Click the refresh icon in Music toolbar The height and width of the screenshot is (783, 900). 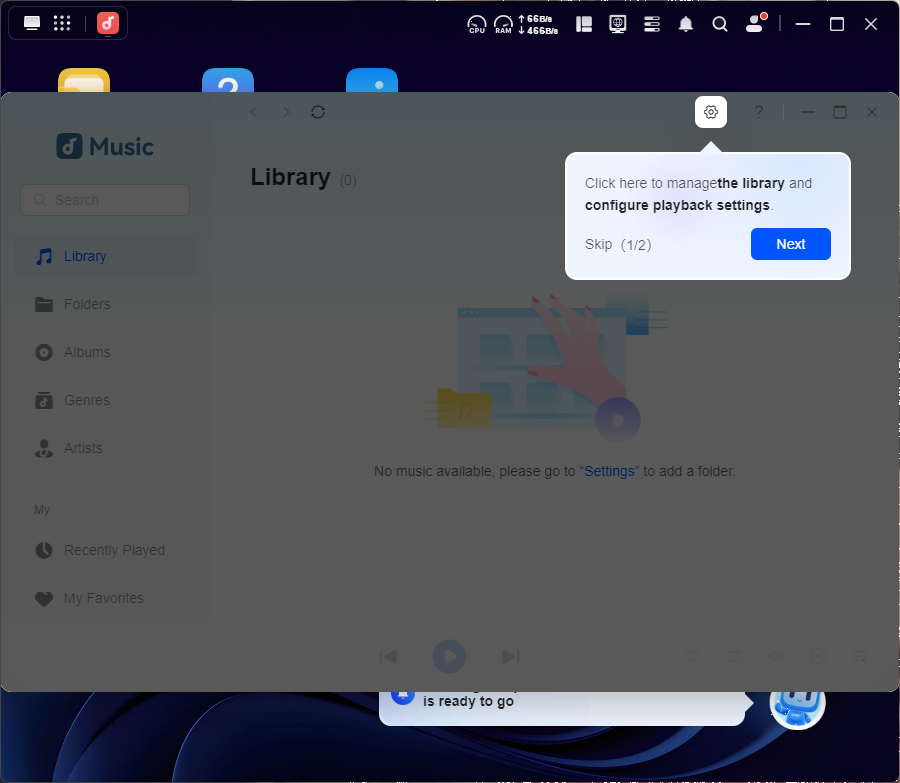coord(318,112)
